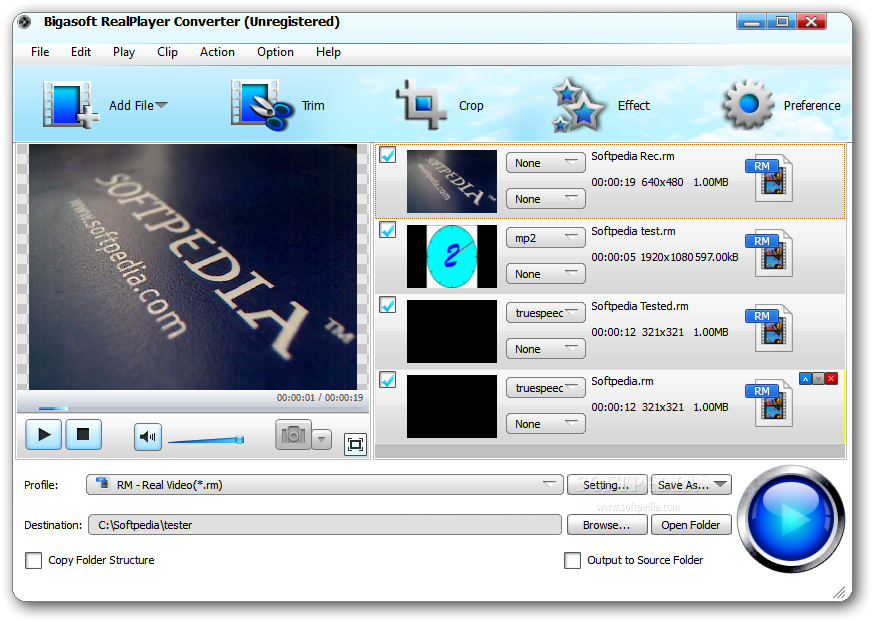Remove Softpedia.rm with red X
873x622 pixels.
(831, 379)
